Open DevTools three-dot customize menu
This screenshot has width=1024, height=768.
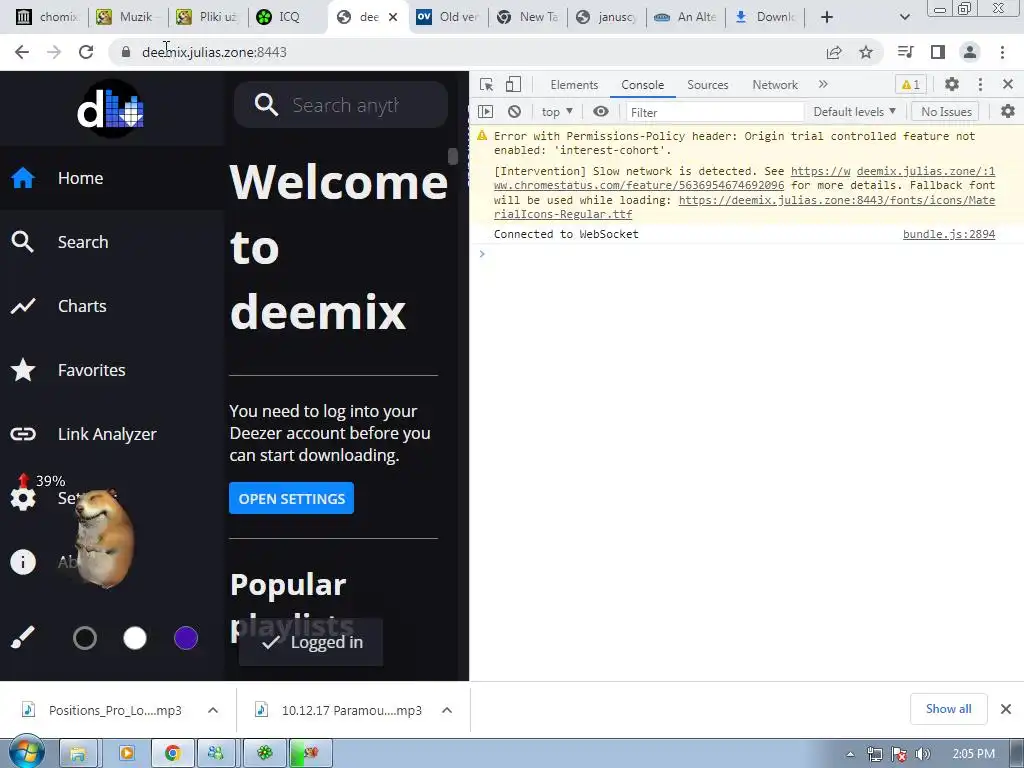point(980,84)
